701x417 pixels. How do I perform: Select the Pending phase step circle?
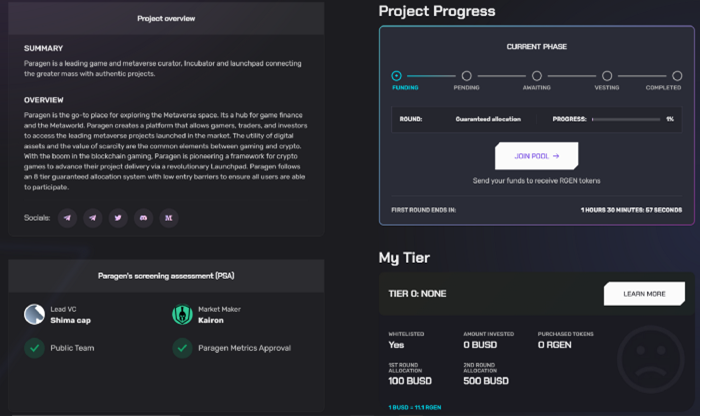(466, 76)
